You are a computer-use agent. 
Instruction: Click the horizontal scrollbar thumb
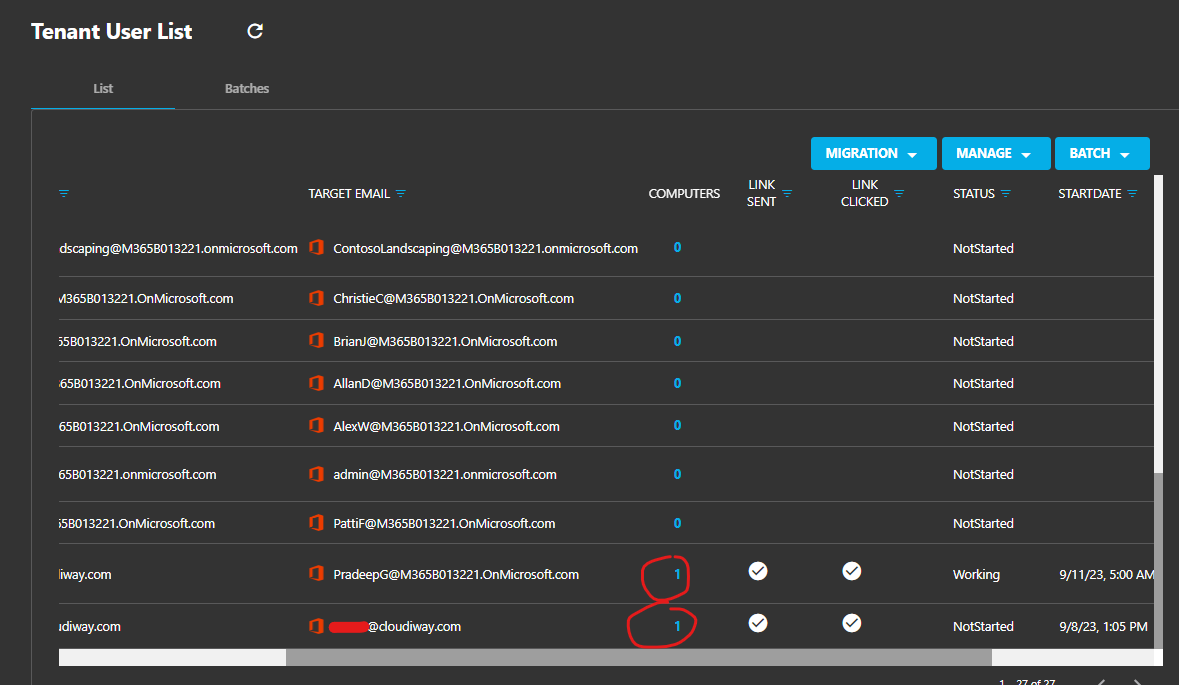pyautogui.click(x=638, y=657)
